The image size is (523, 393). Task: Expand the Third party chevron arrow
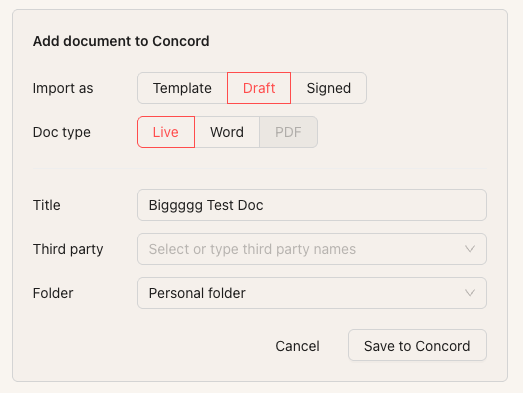(470, 249)
